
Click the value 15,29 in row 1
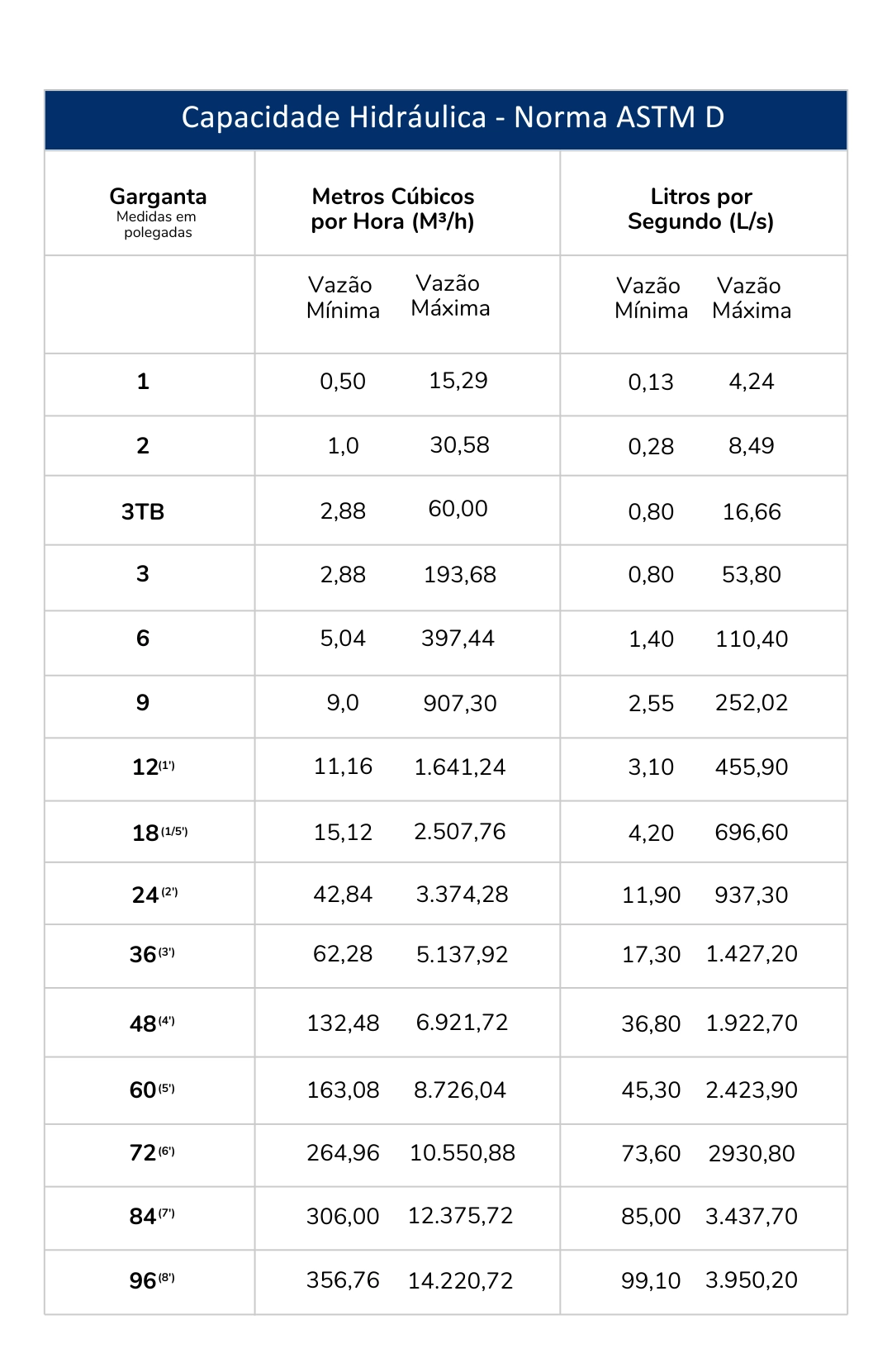click(x=458, y=381)
